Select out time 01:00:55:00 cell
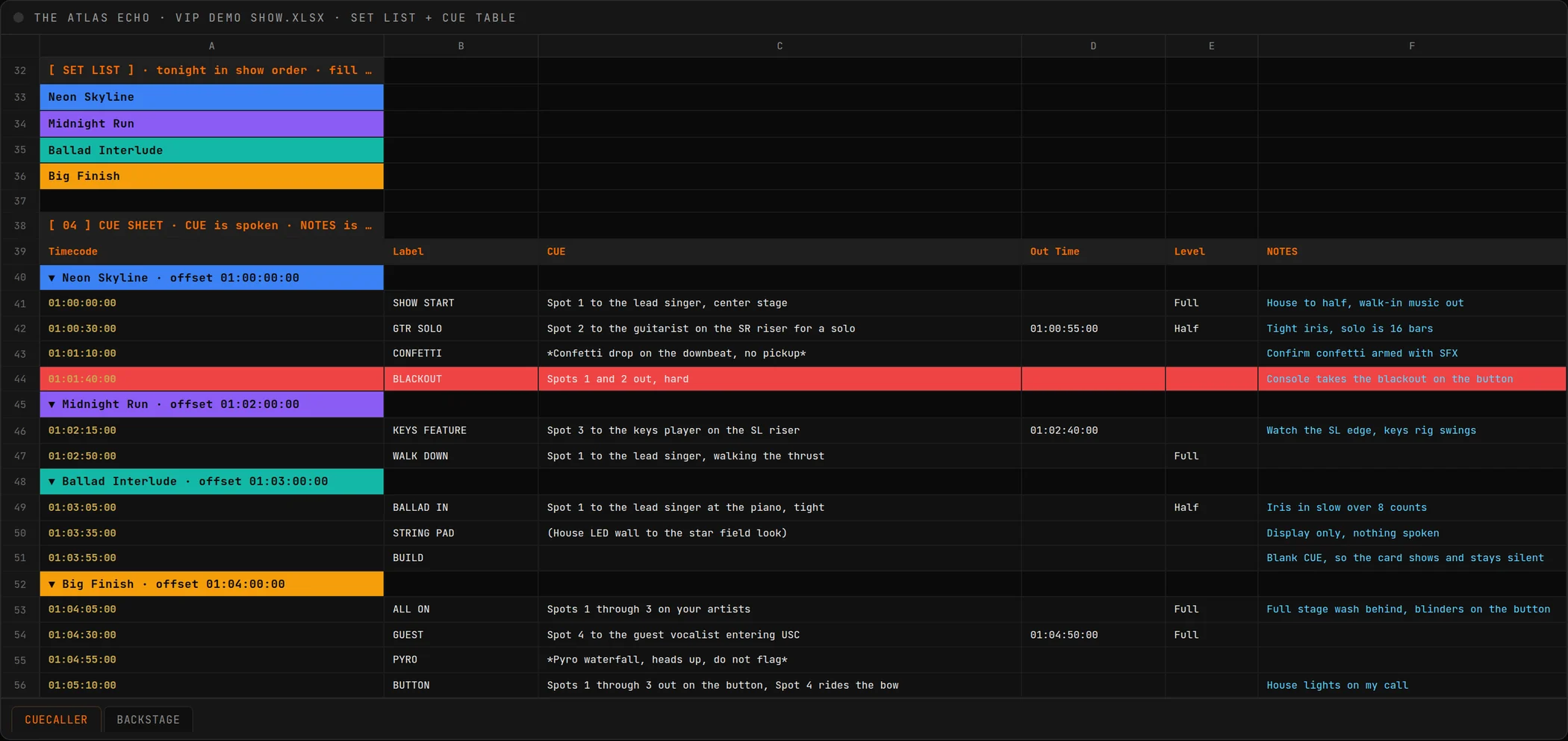Viewport: 1568px width, 741px height. [x=1093, y=329]
